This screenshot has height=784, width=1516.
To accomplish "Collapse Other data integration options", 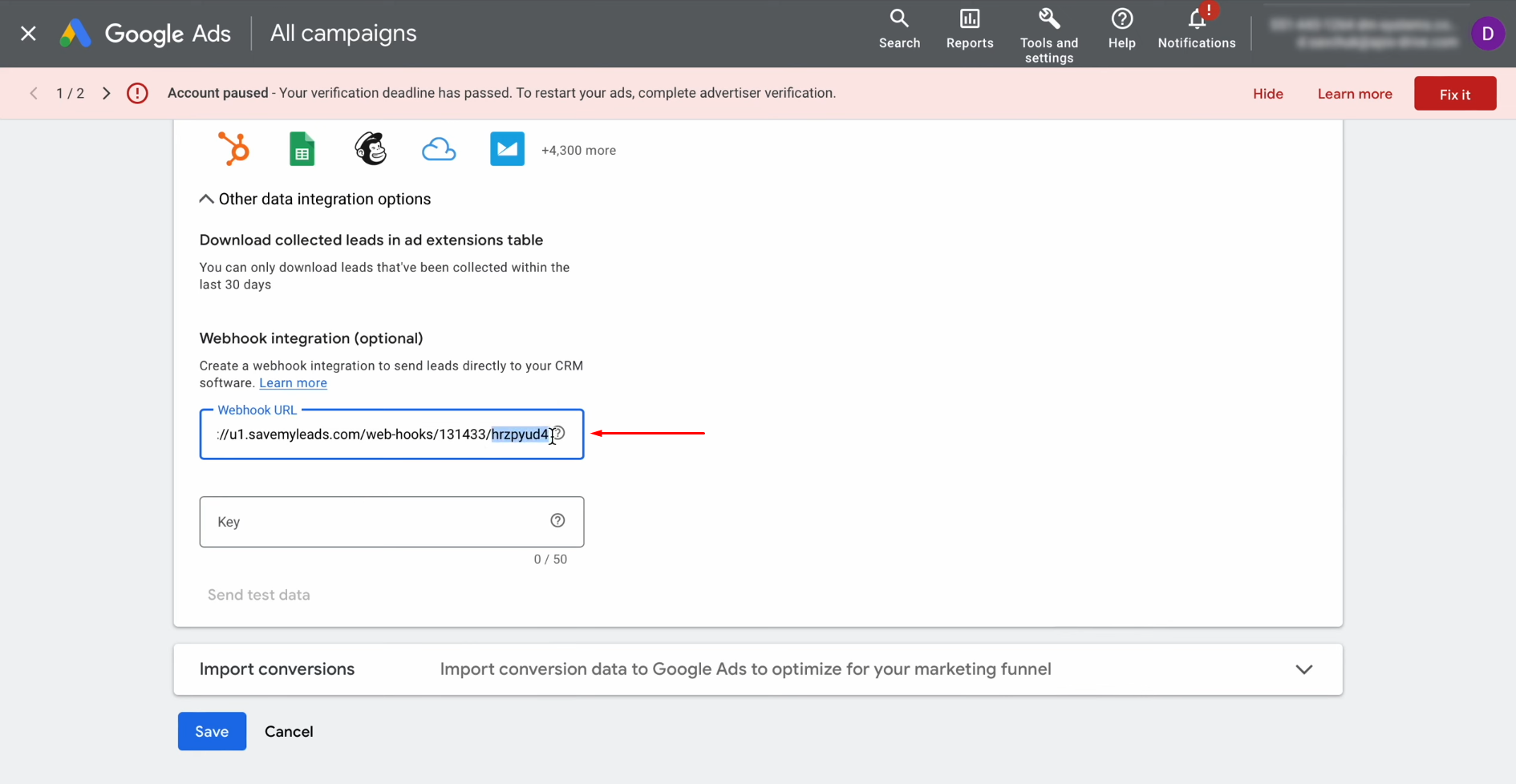I will click(x=315, y=199).
